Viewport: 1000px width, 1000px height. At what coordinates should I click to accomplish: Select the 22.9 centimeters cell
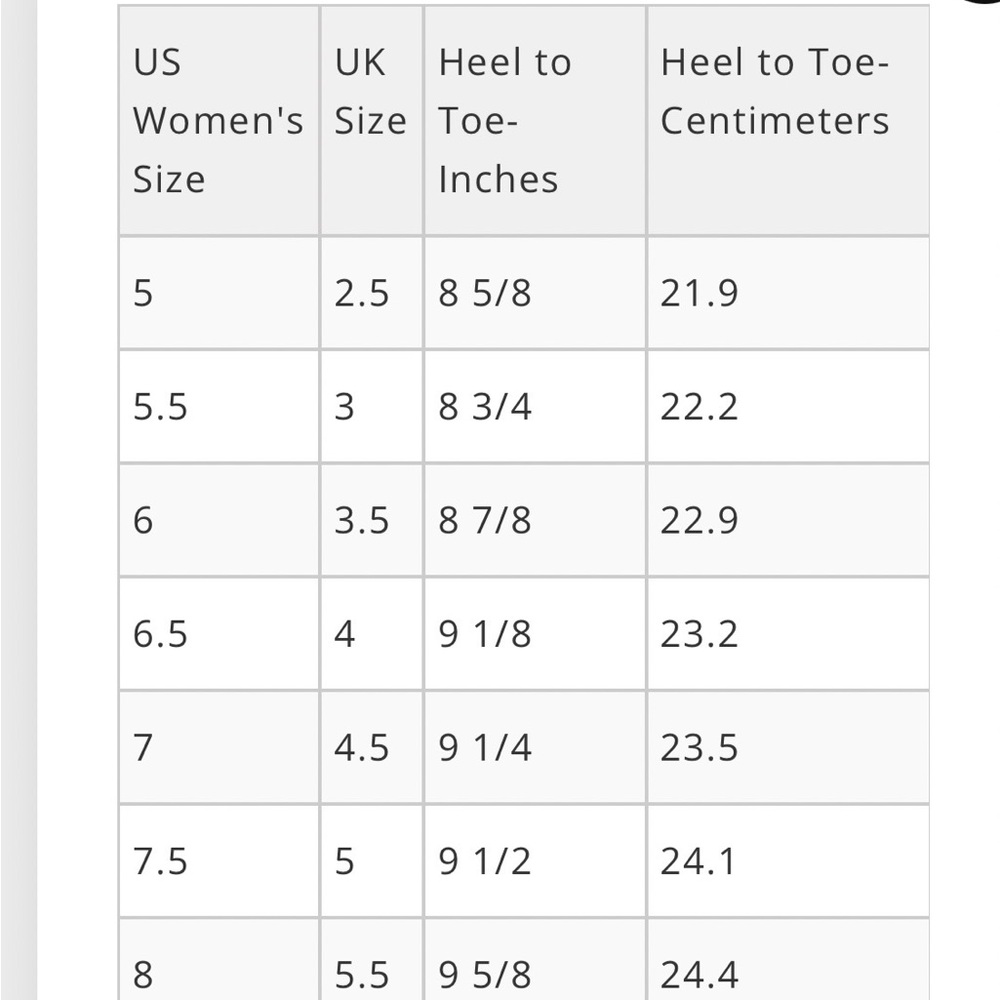click(x=699, y=520)
